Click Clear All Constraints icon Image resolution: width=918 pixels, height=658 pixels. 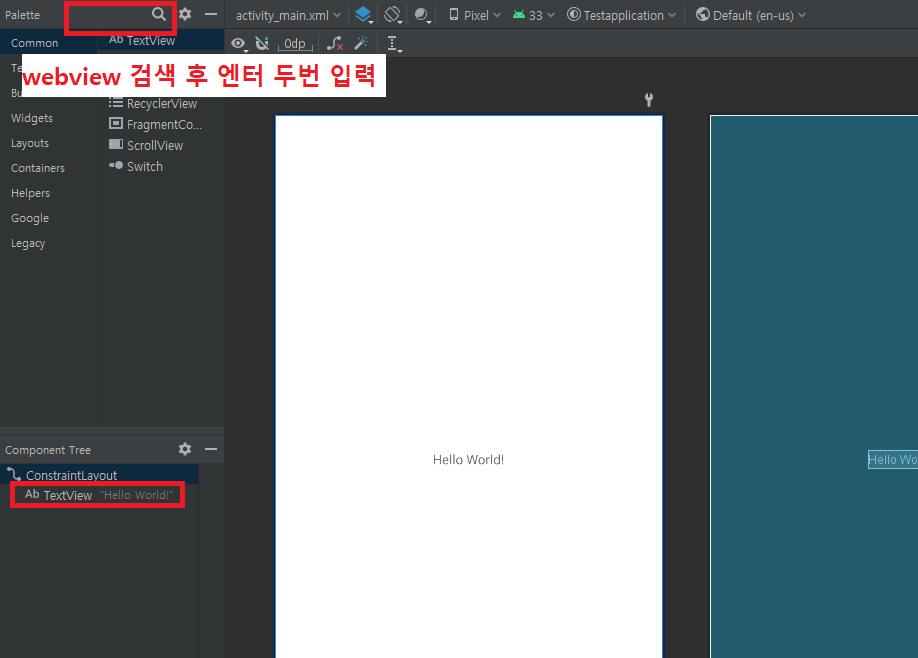335,43
